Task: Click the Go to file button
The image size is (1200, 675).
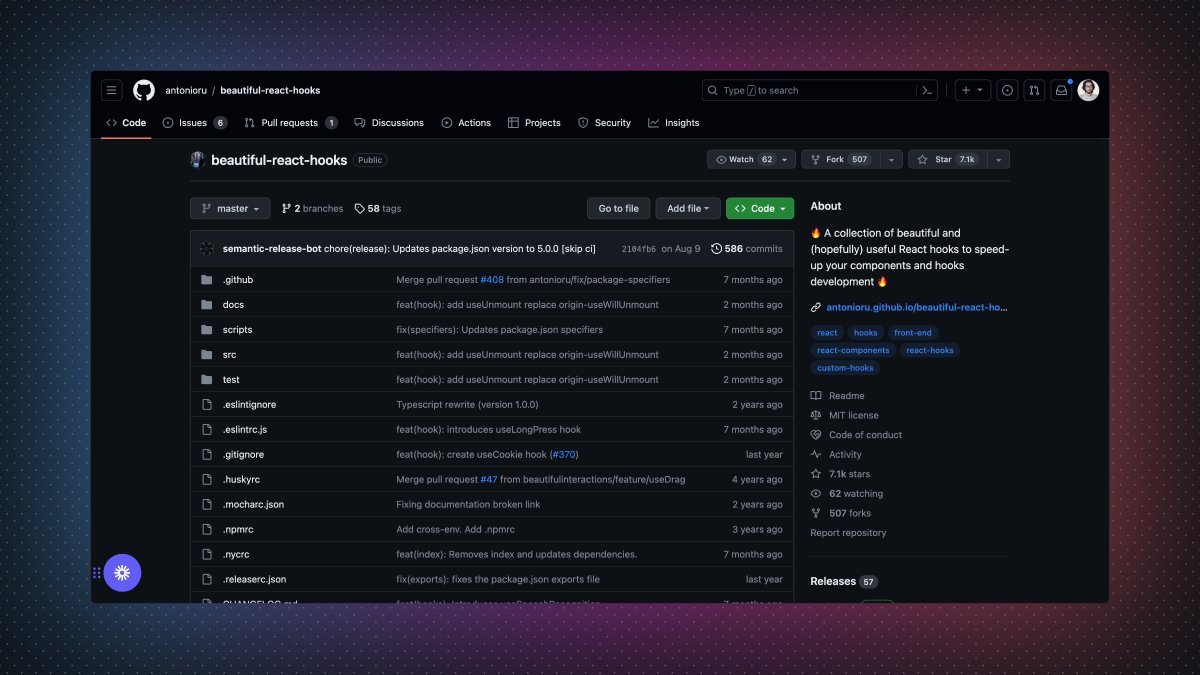Action: pyautogui.click(x=618, y=208)
